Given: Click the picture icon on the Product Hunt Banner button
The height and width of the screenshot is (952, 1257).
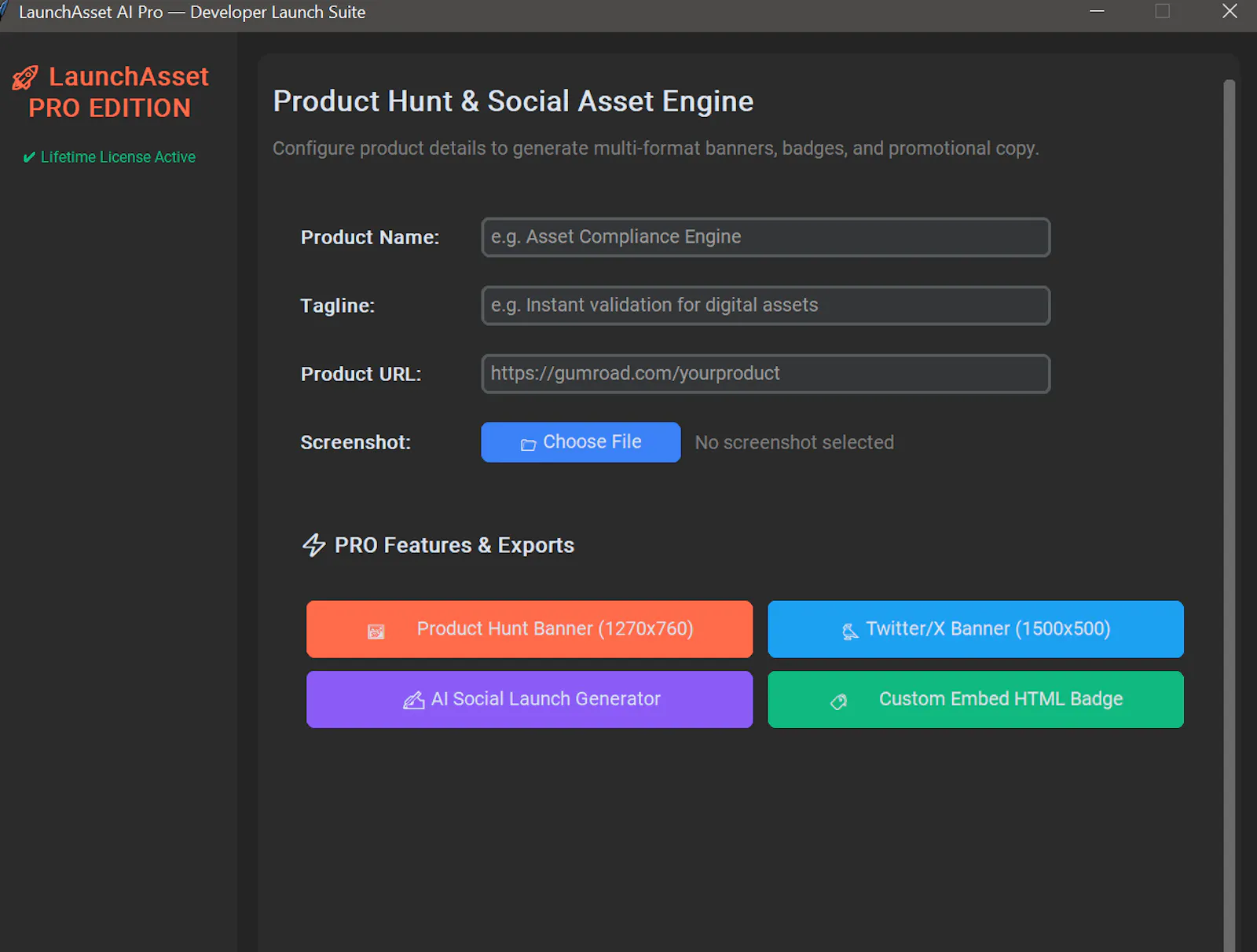Looking at the screenshot, I should click(376, 632).
